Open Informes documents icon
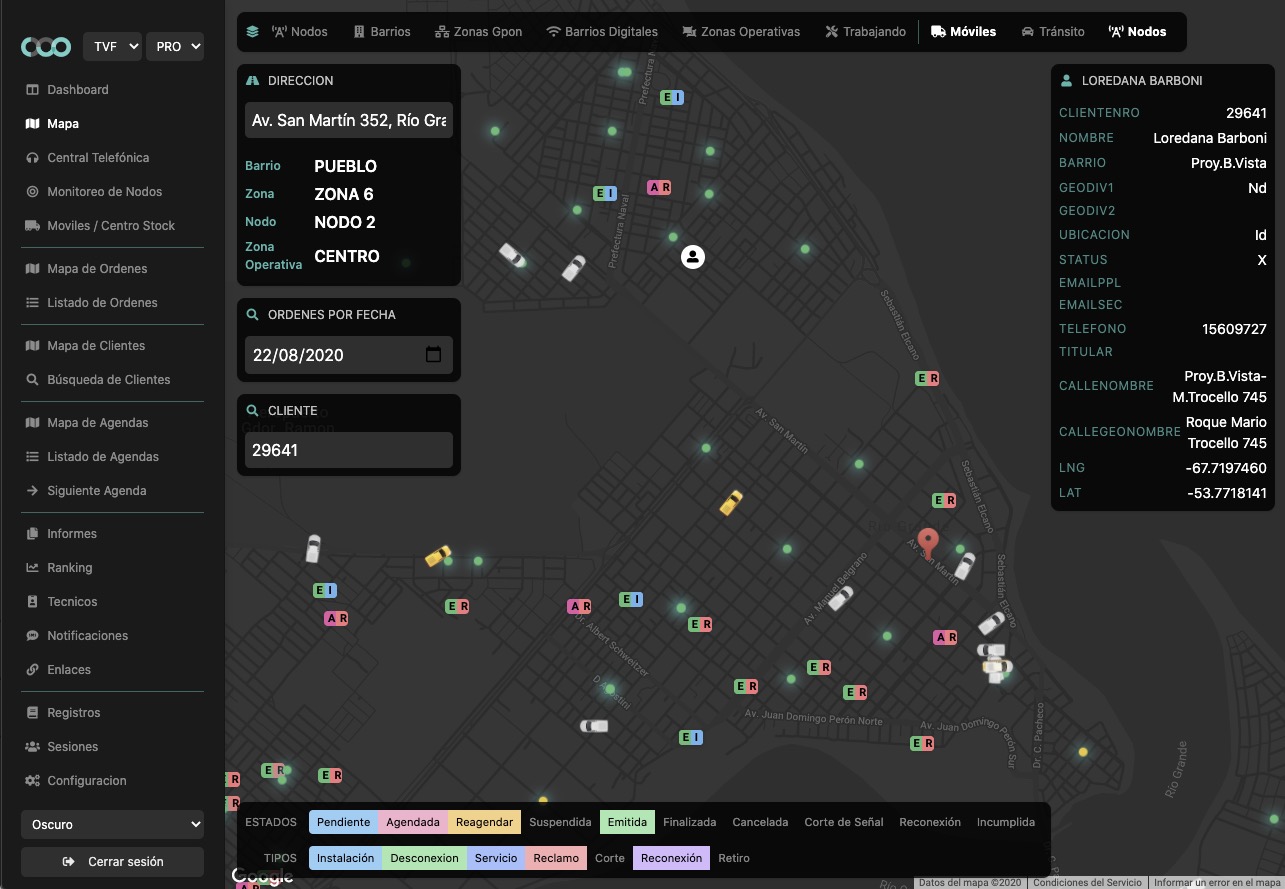Viewport: 1285px width, 889px height. [32, 534]
